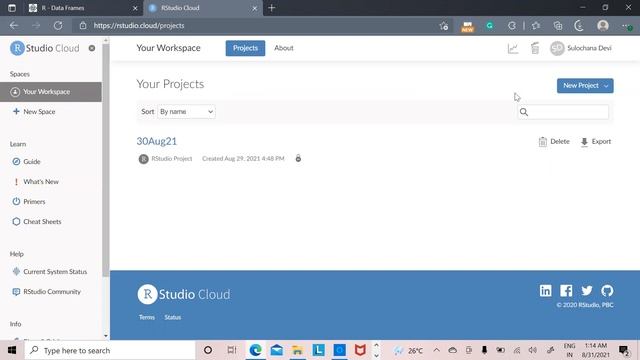Screen dimensions: 640x360
Task: Open the McAfee taskbar icon
Action: (x=360, y=350)
